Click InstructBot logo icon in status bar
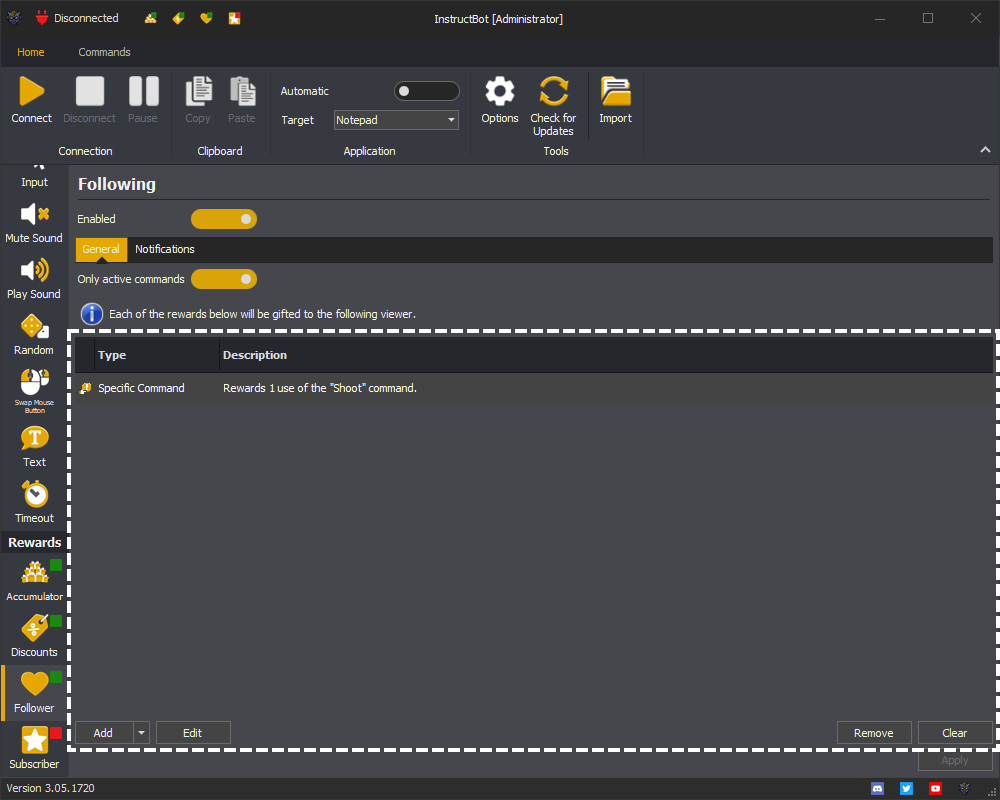1000x800 pixels. (x=964, y=789)
